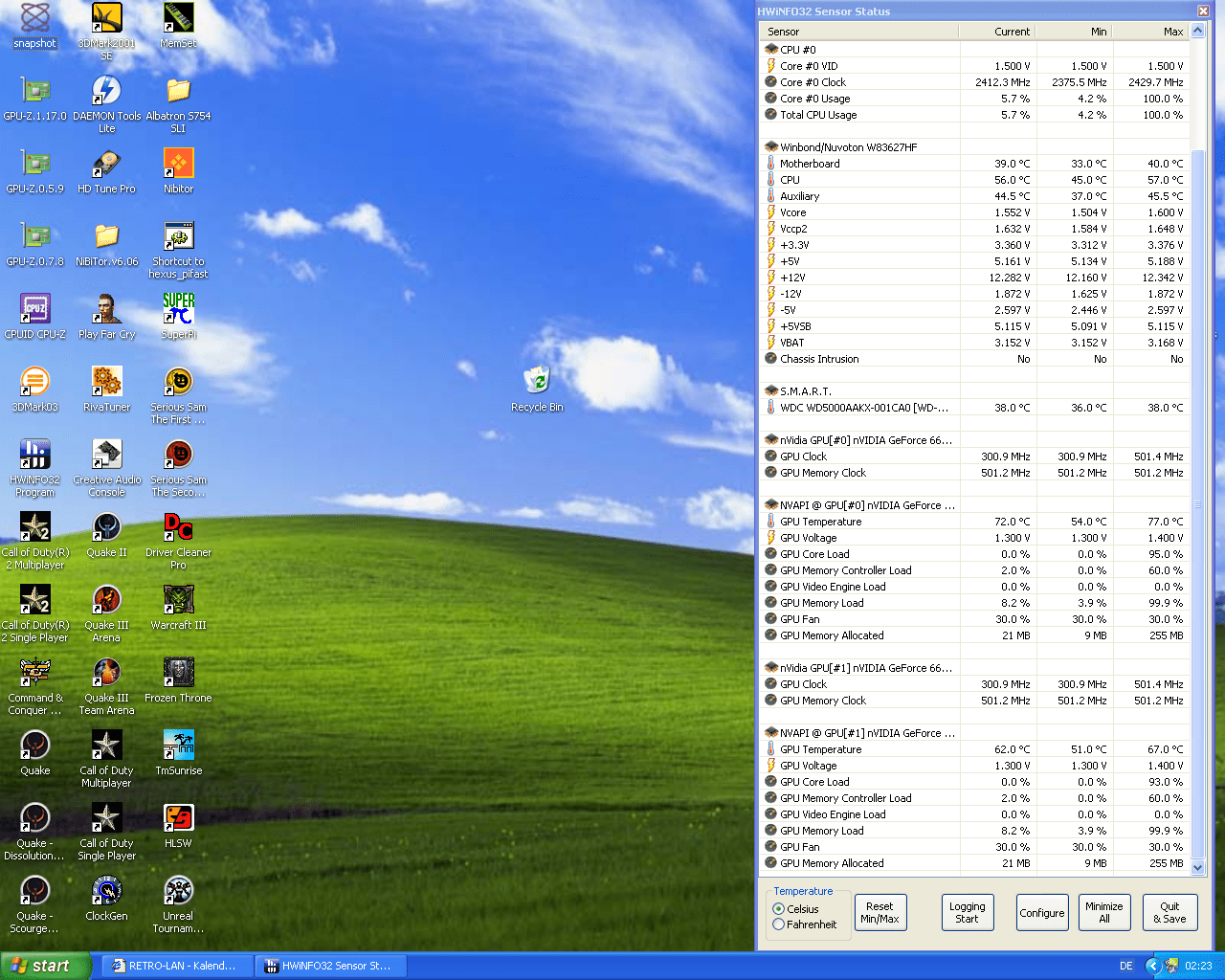The image size is (1225, 980).
Task: Select Winbond/Nuvoton W83627HF group row
Action: [x=975, y=147]
